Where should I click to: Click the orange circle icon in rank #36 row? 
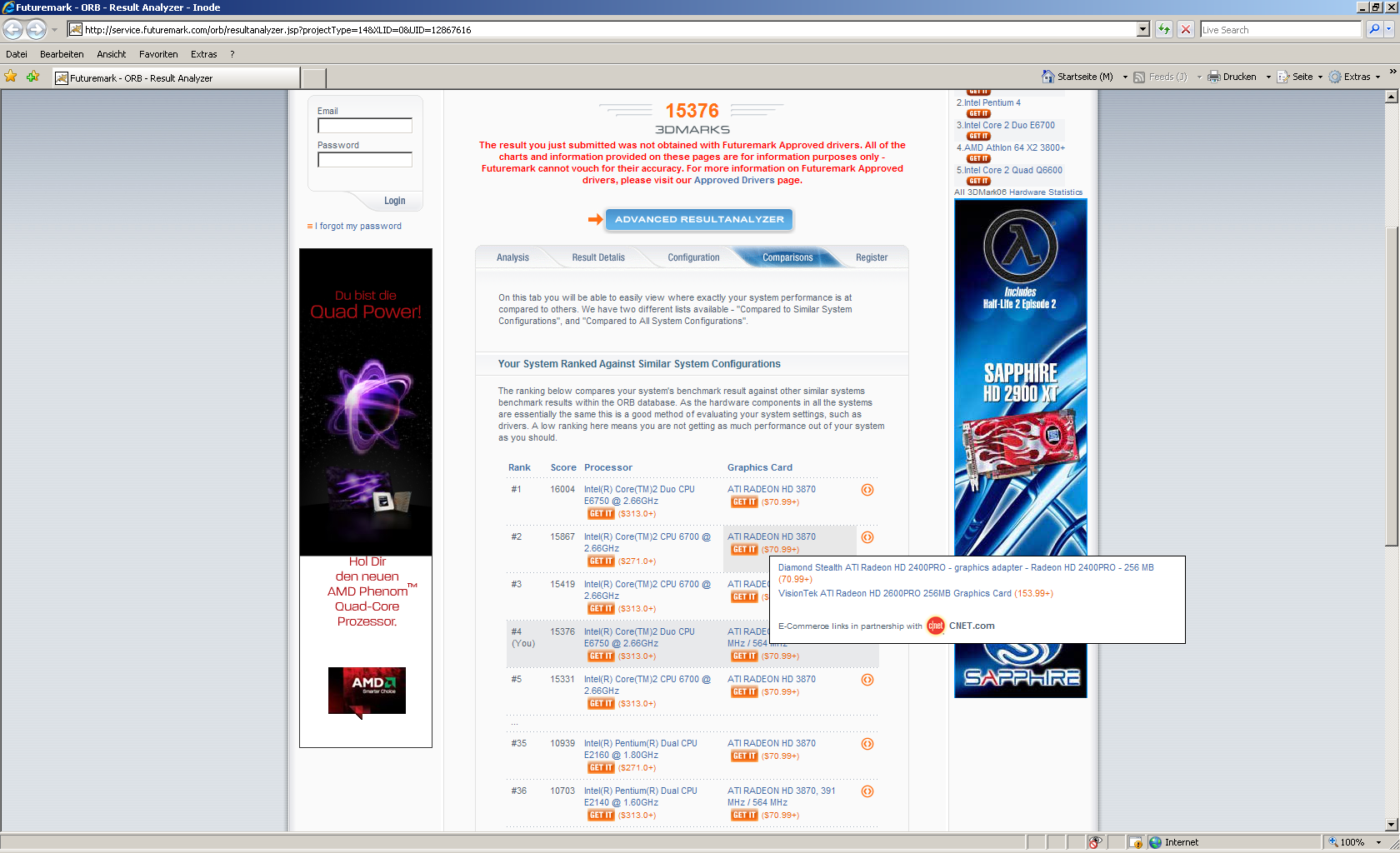[x=867, y=791]
